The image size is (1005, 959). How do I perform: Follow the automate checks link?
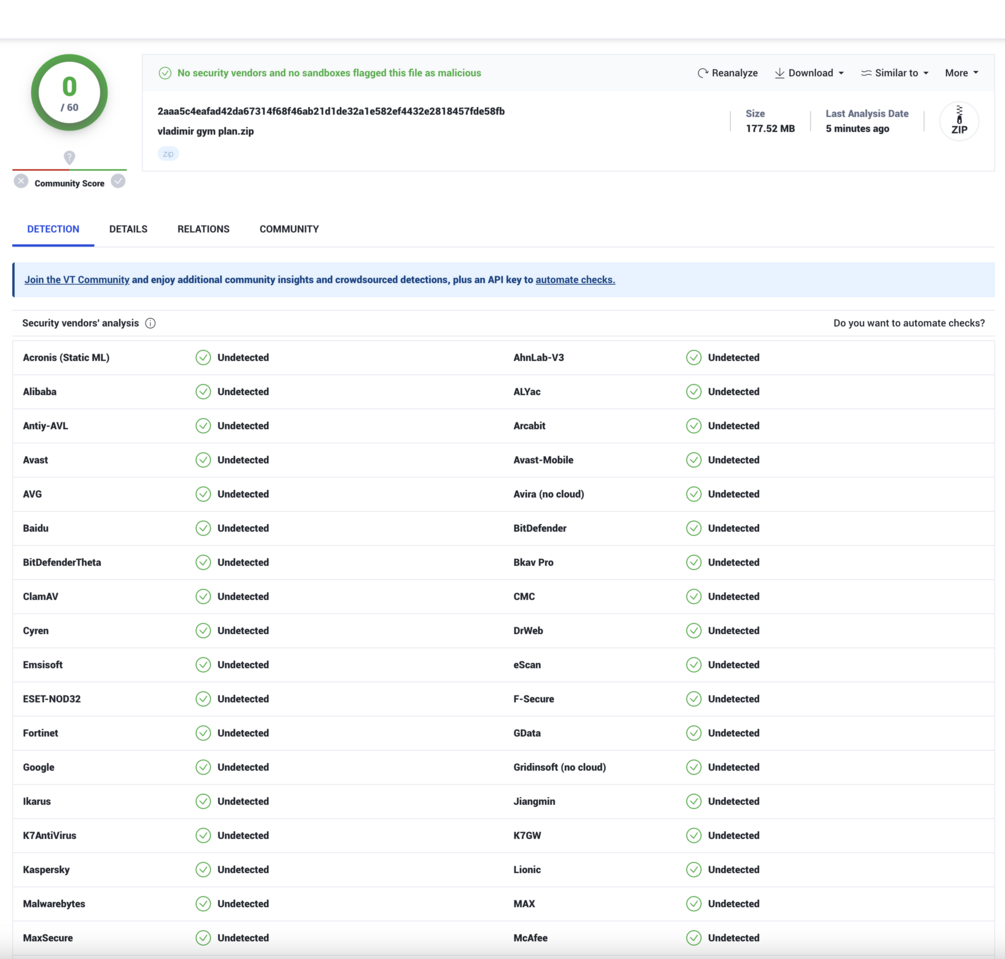click(575, 280)
